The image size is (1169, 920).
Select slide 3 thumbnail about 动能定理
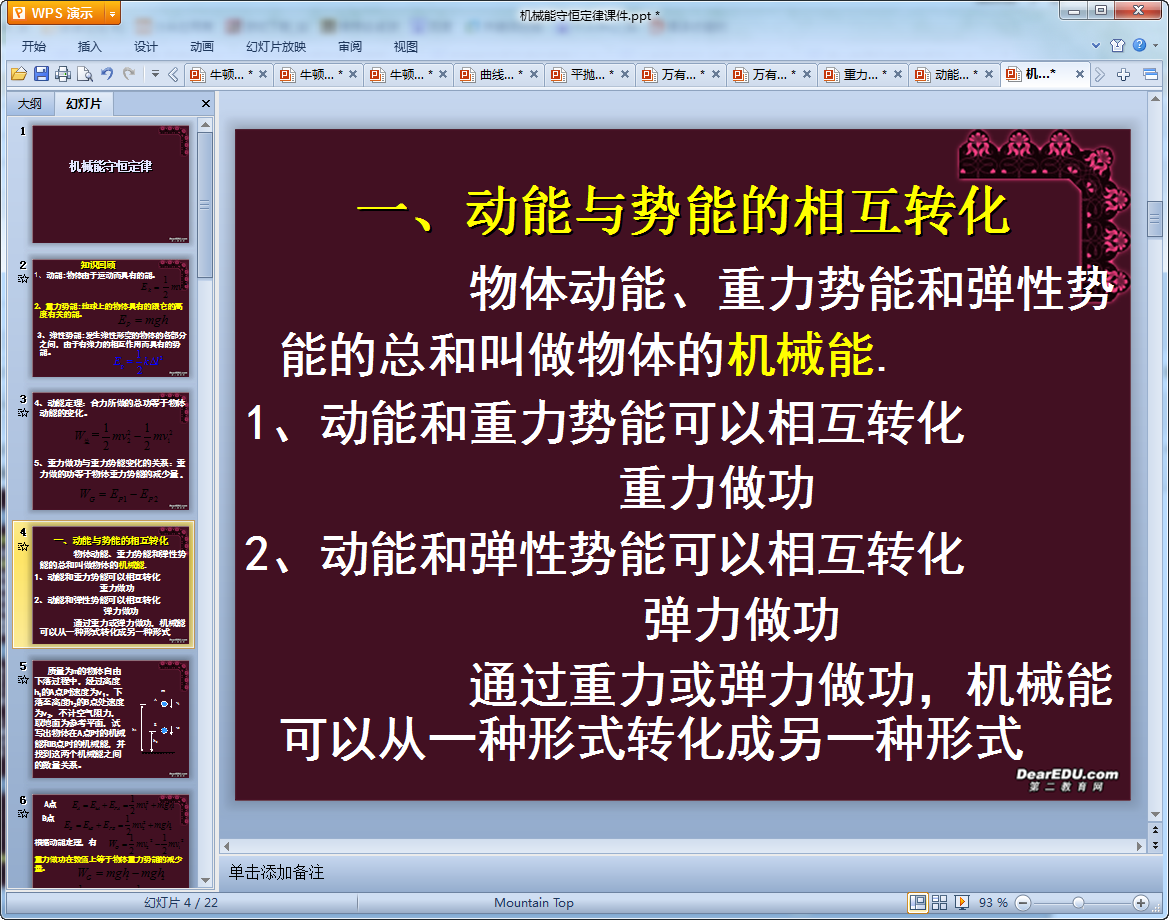coord(110,451)
